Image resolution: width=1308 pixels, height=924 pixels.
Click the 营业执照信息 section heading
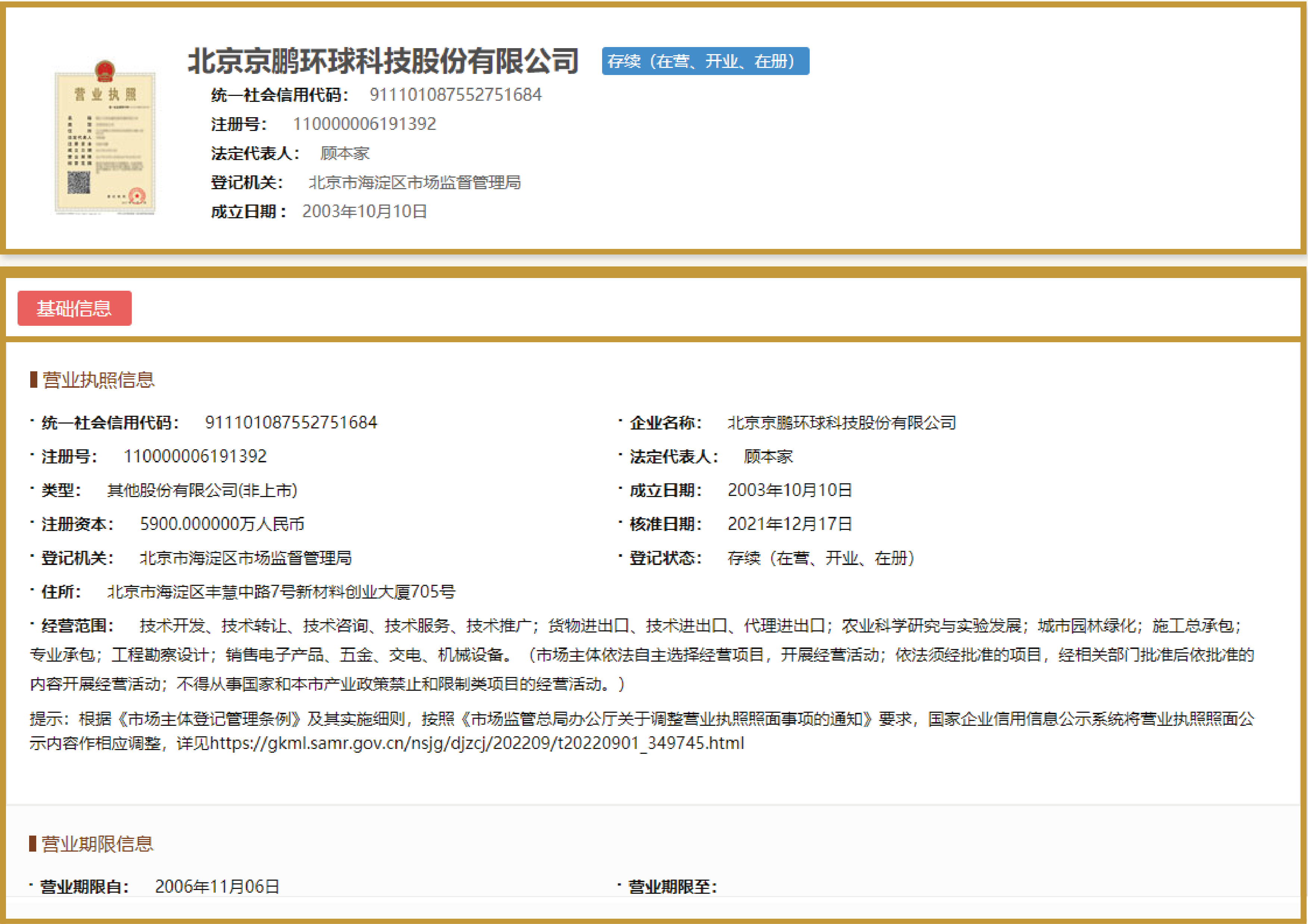click(98, 380)
